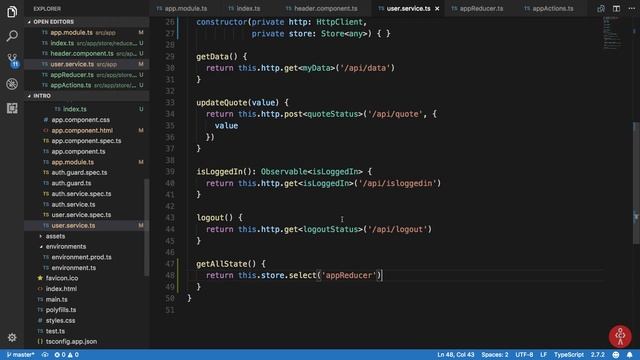Change end of line via LF item
This screenshot has height=360, width=640.
[x=543, y=355]
